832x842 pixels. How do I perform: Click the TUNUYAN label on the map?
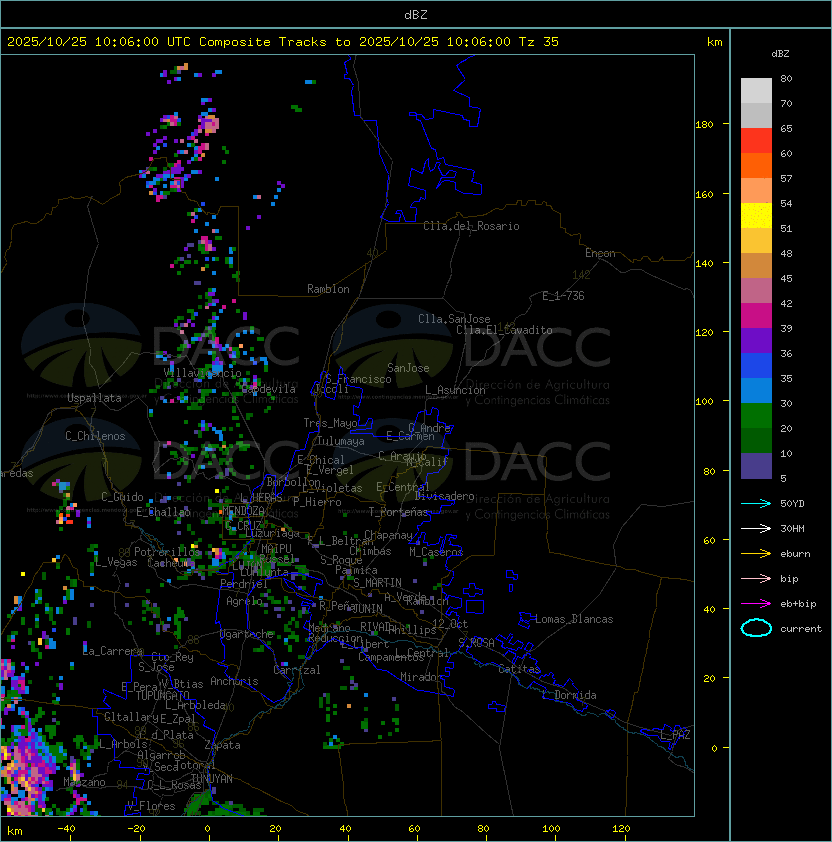(x=212, y=779)
